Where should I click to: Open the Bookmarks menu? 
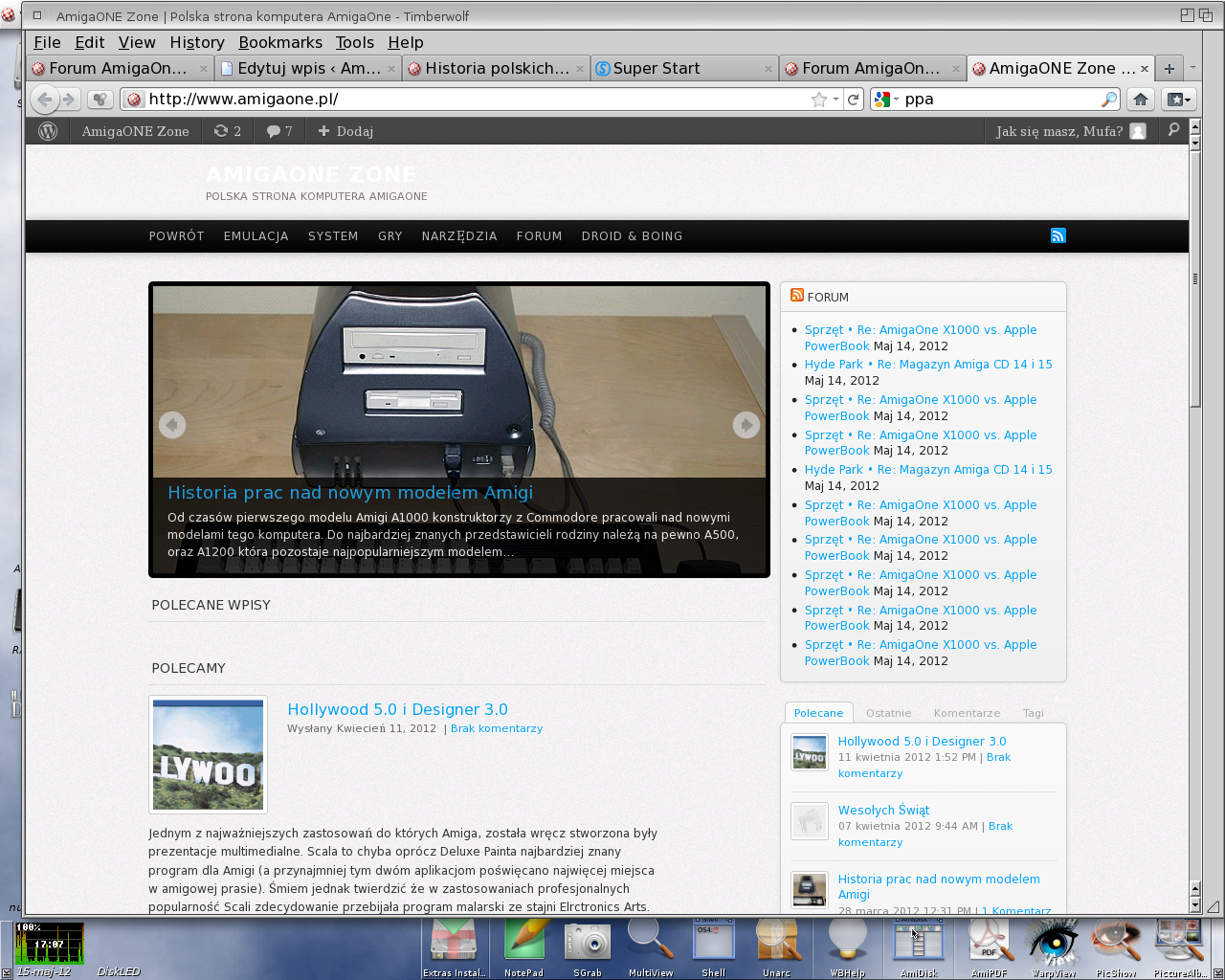[x=280, y=42]
